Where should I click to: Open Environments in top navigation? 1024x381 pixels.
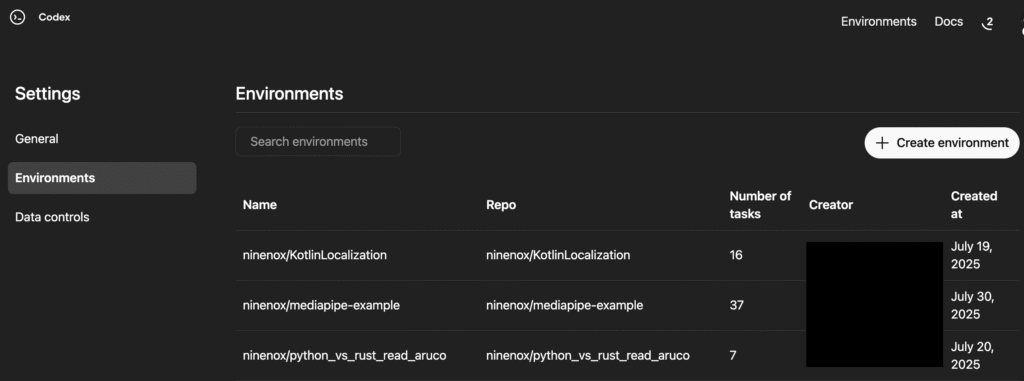[x=878, y=22]
